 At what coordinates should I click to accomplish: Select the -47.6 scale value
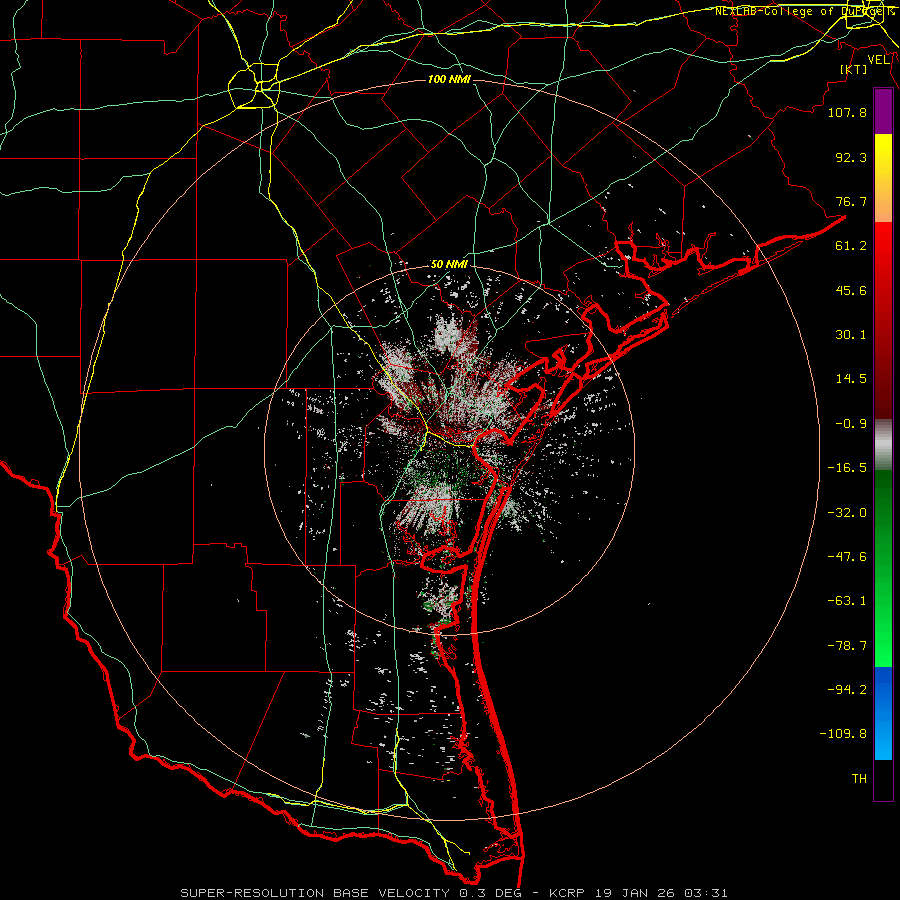point(847,557)
